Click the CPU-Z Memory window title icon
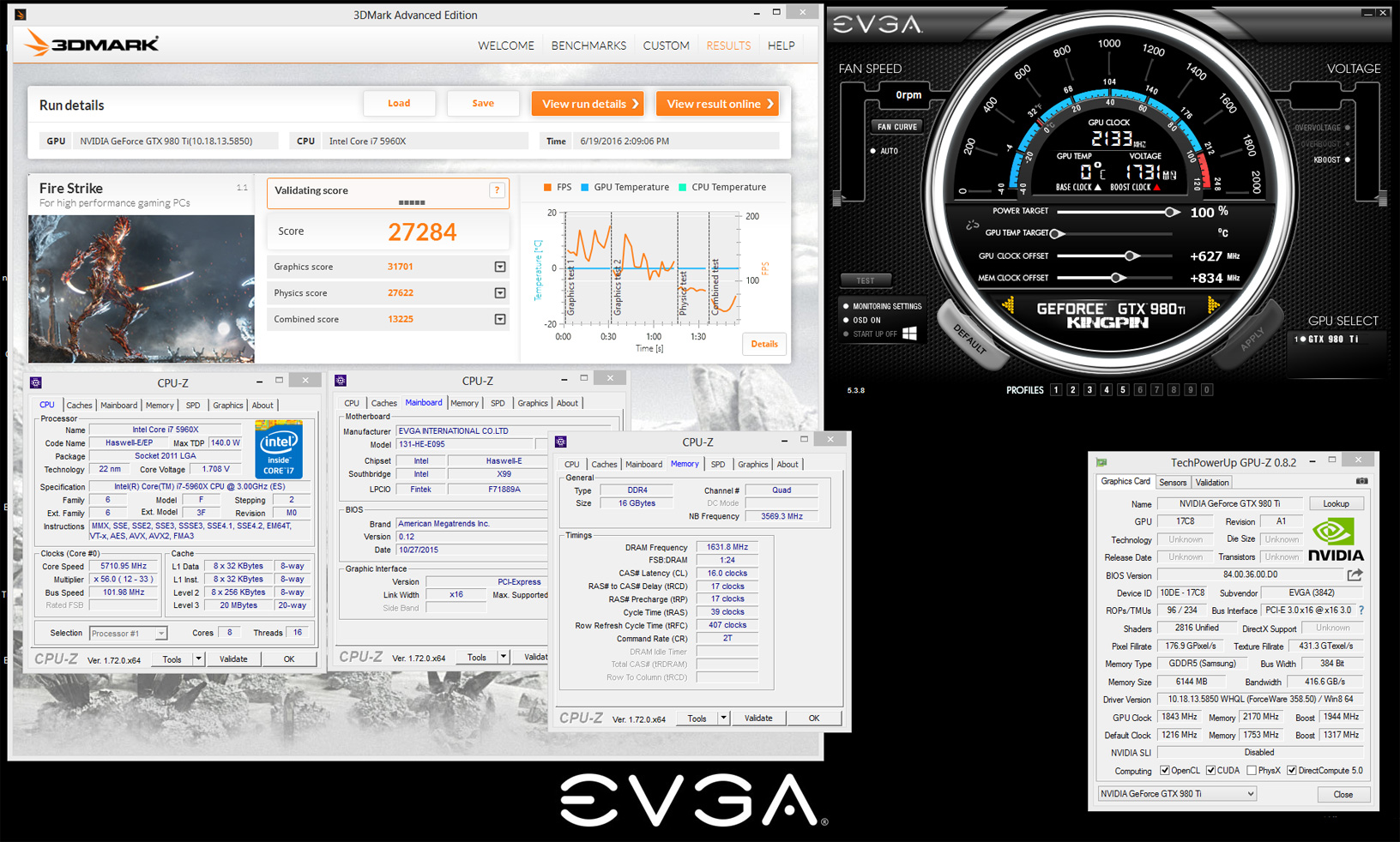 point(561,442)
